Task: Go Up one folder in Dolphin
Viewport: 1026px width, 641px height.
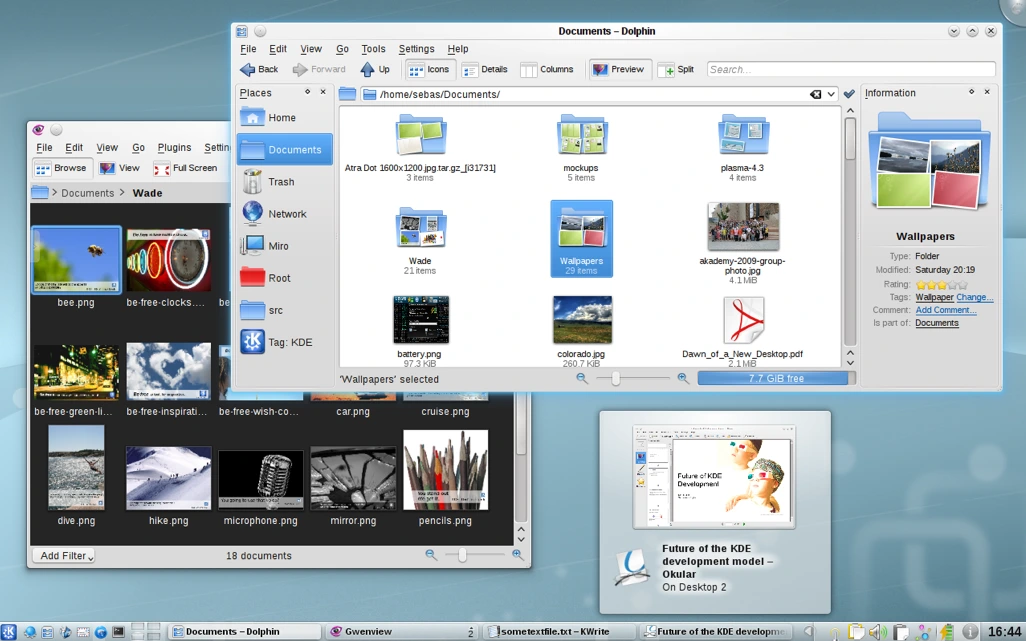Action: pyautogui.click(x=375, y=69)
